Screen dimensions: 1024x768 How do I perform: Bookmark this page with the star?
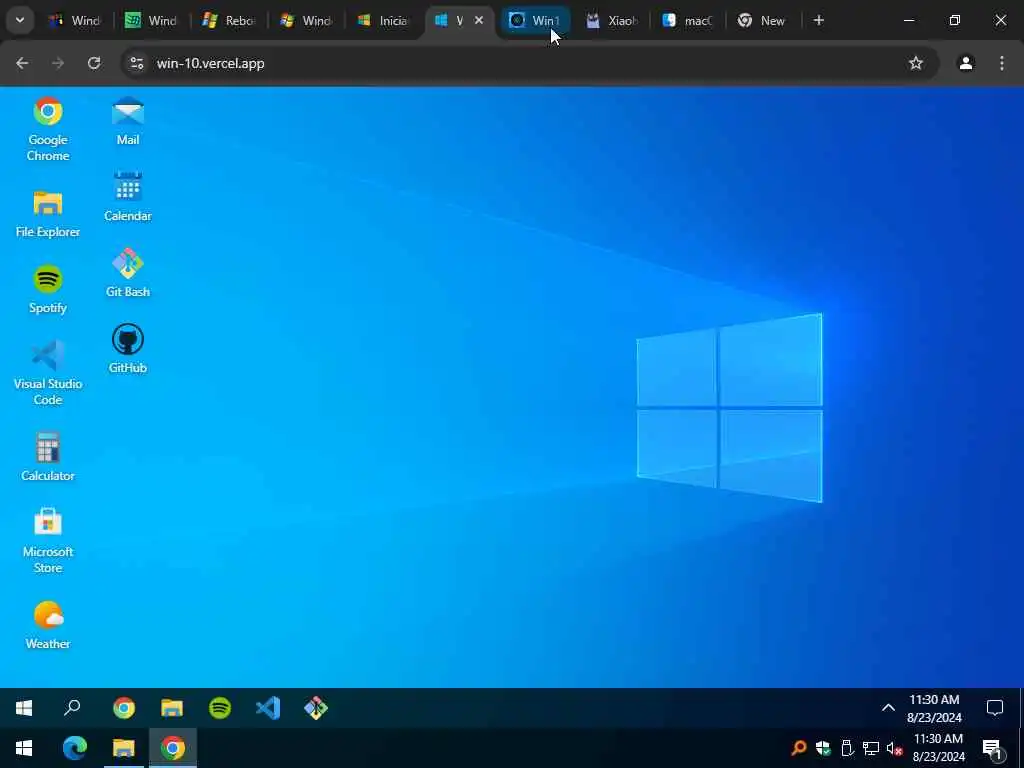click(x=916, y=63)
